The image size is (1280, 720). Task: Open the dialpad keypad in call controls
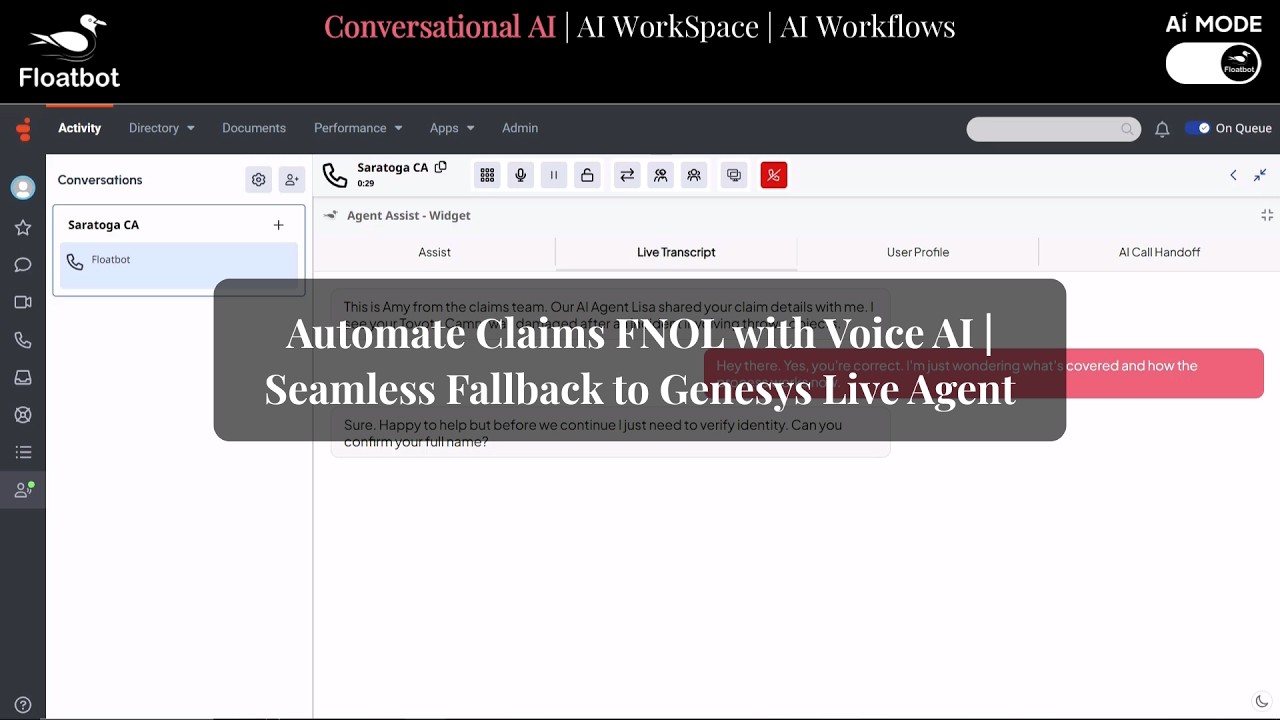tap(487, 175)
